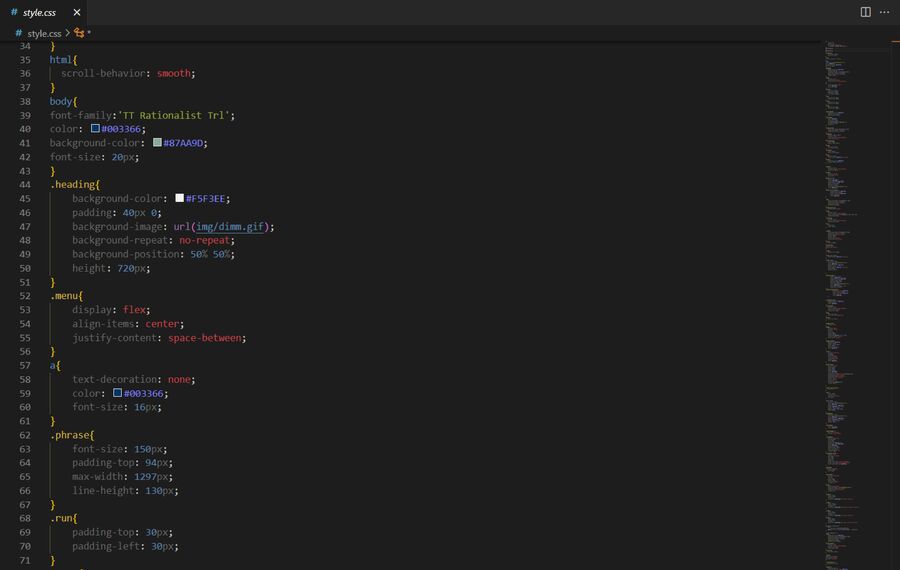Open the More Actions ellipsis menu
The image size is (900, 570).
(884, 12)
